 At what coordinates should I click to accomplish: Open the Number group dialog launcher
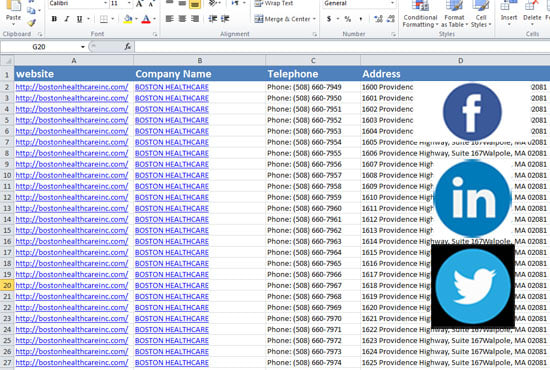394,34
